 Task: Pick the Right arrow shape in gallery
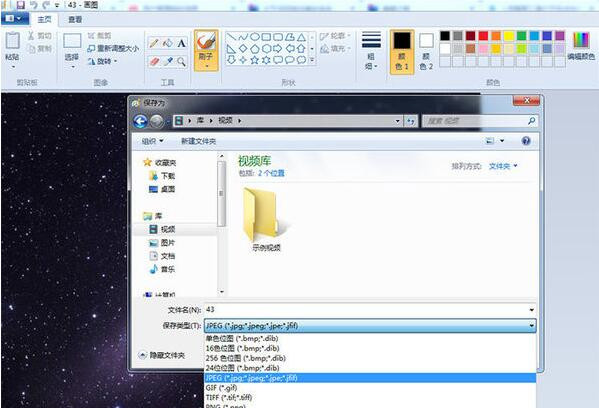click(x=278, y=49)
